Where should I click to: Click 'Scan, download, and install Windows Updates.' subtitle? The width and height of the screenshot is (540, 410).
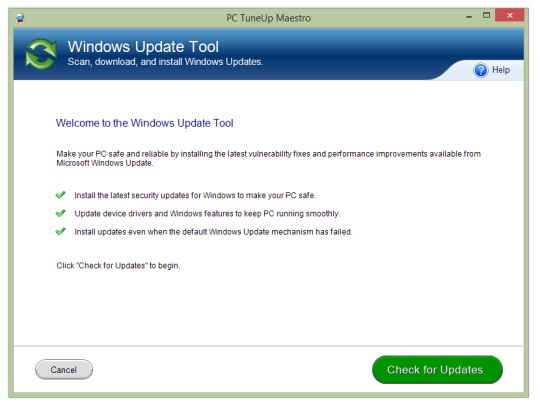[x=165, y=62]
